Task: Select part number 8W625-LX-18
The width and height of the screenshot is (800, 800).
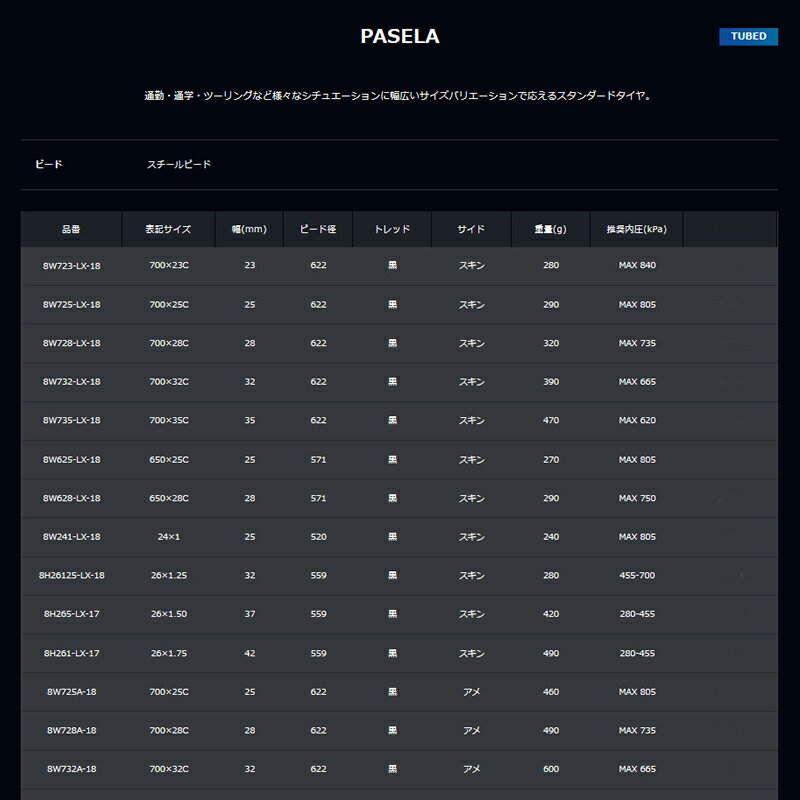Action: tap(71, 460)
